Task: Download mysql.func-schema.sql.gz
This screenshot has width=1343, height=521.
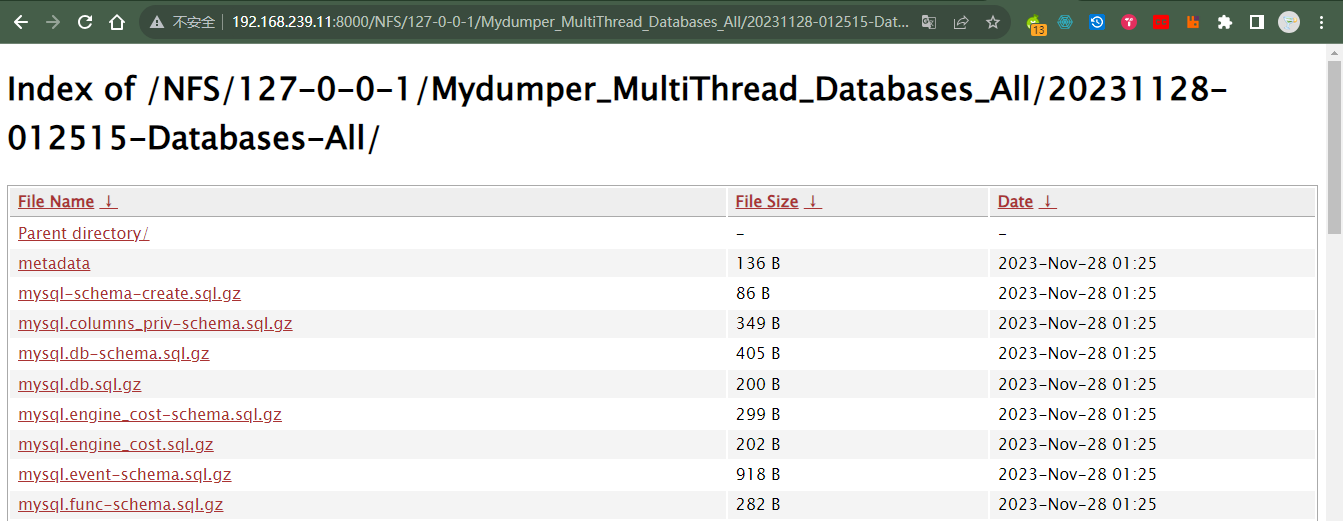Action: coord(121,504)
